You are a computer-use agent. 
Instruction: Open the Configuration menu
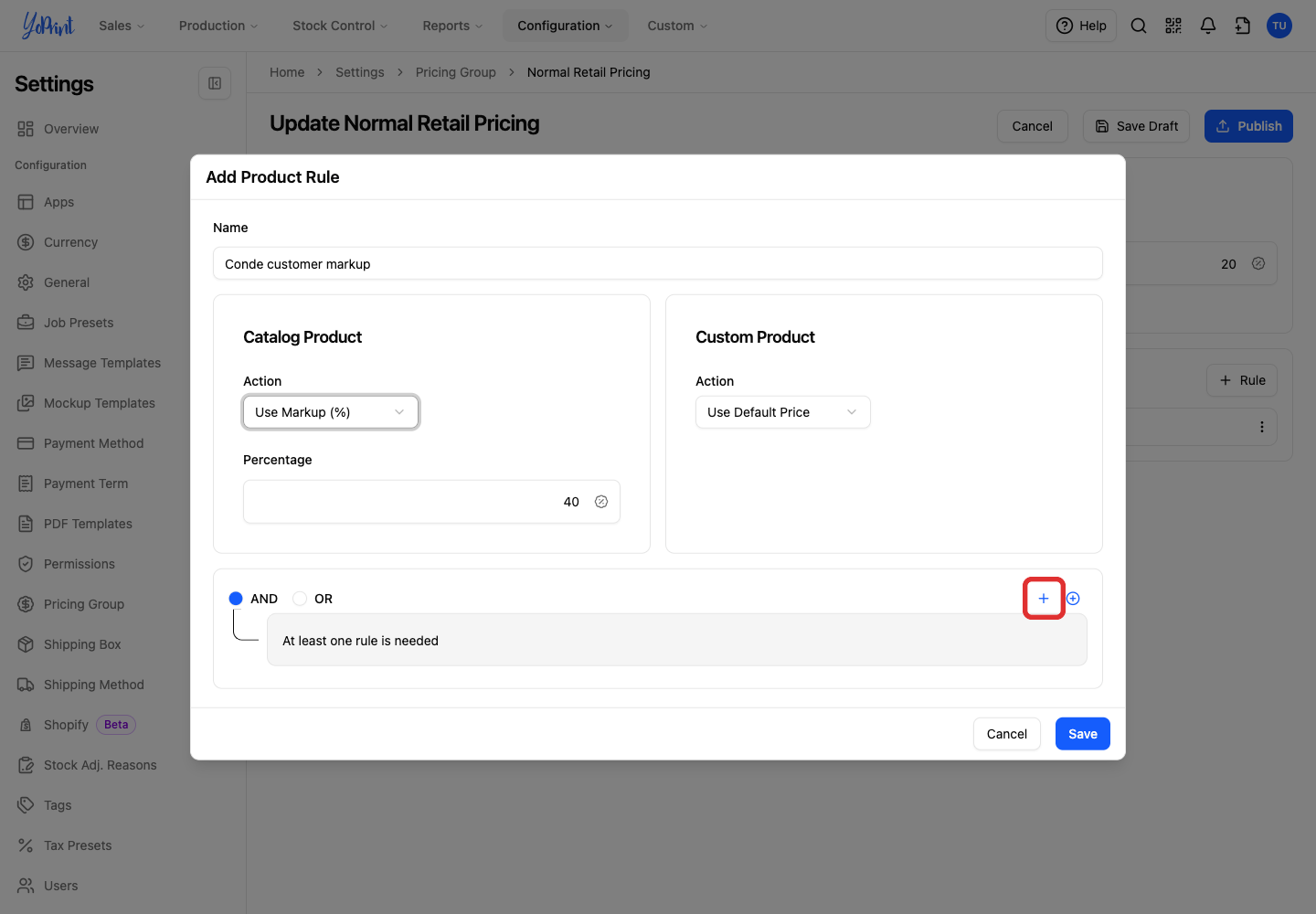pos(565,26)
